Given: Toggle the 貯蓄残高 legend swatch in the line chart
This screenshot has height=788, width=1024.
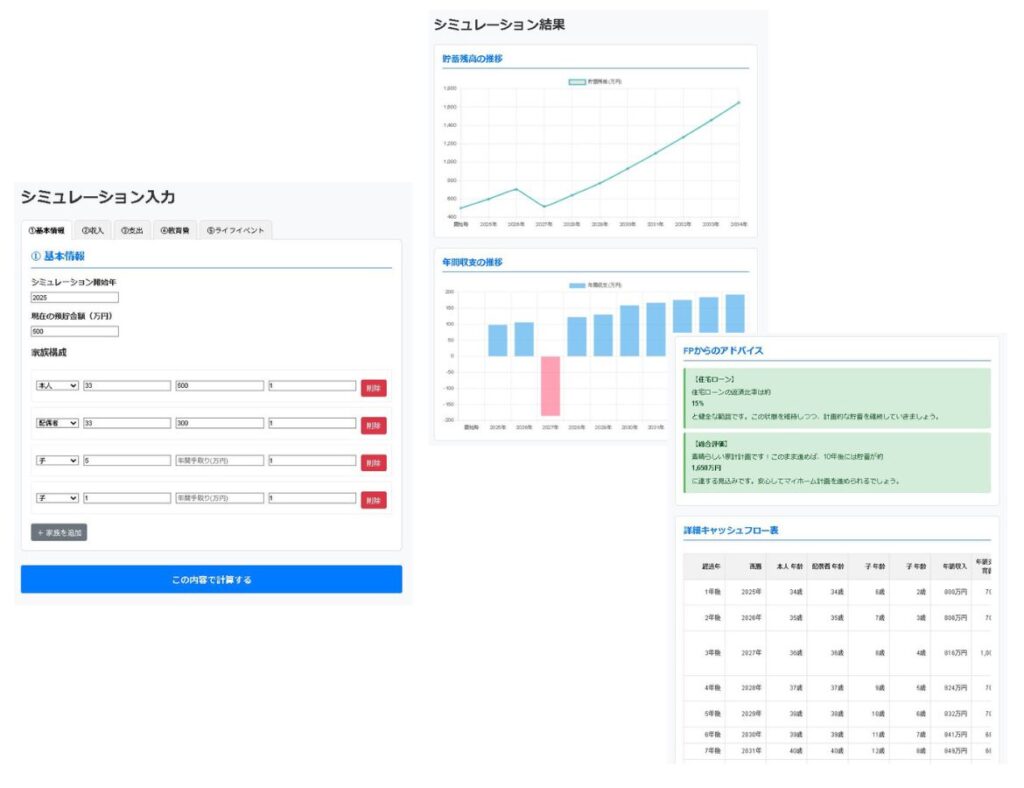Looking at the screenshot, I should tap(576, 81).
